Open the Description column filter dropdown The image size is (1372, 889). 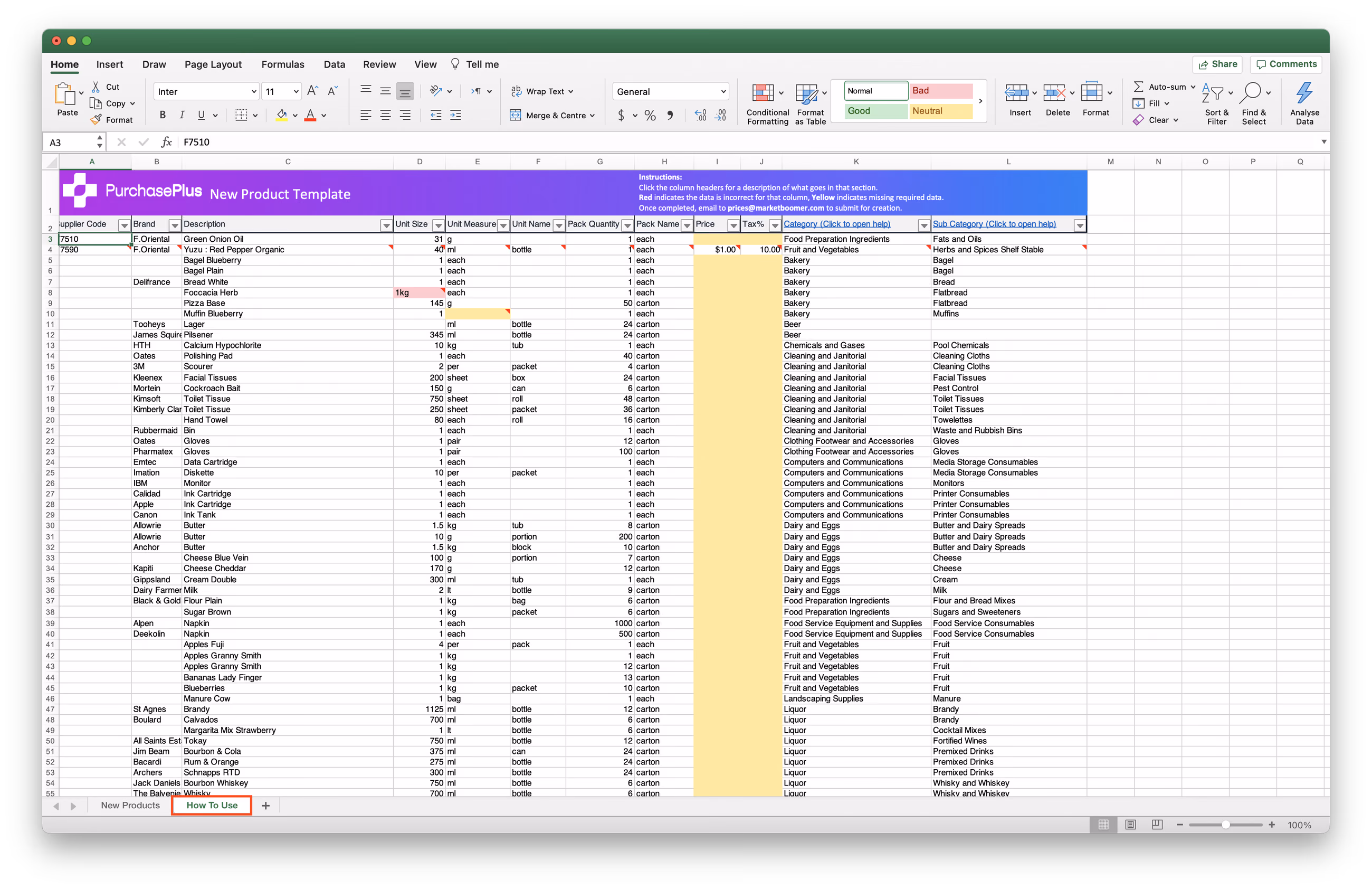(386, 225)
